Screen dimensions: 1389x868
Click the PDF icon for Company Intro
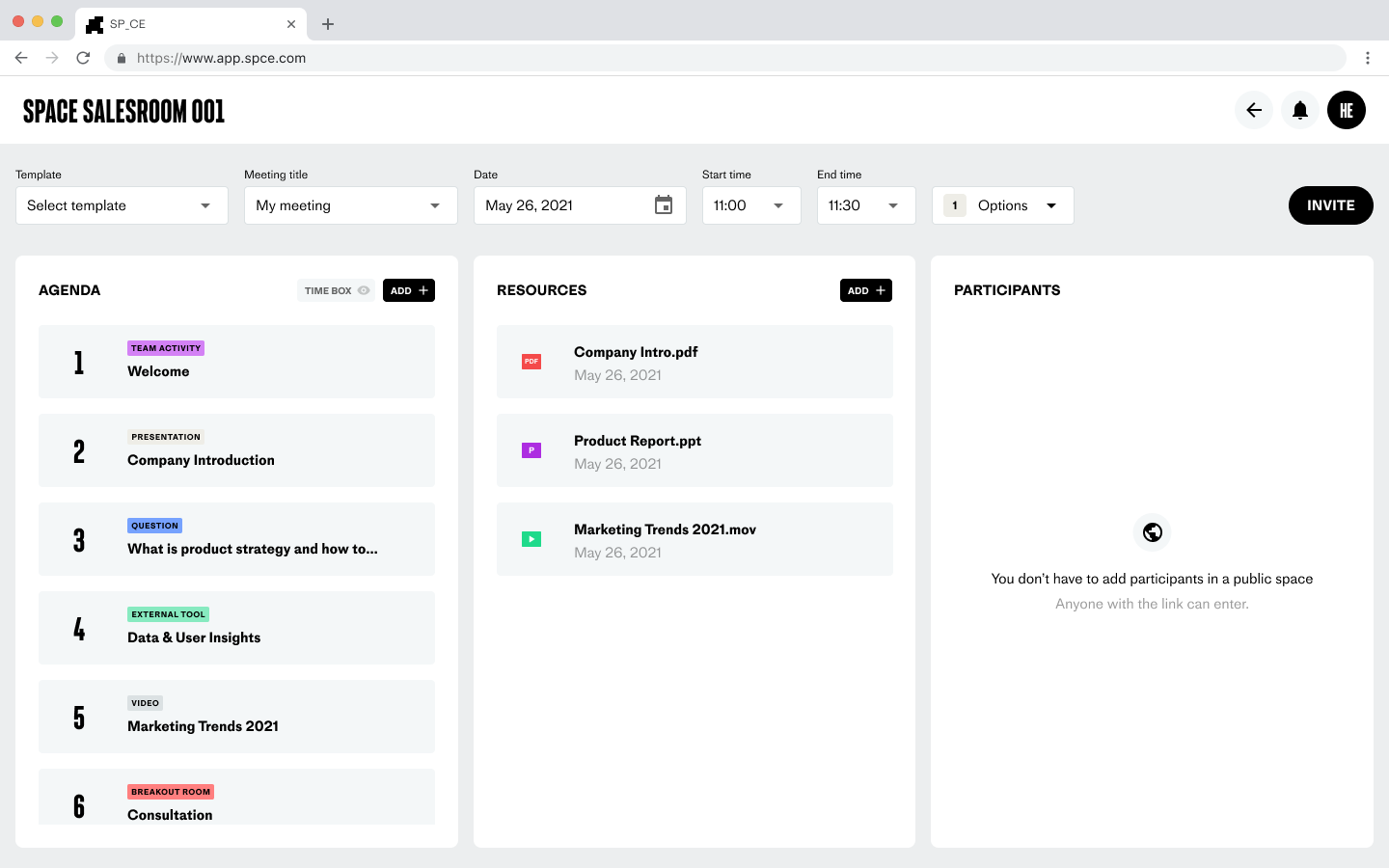[x=531, y=362]
